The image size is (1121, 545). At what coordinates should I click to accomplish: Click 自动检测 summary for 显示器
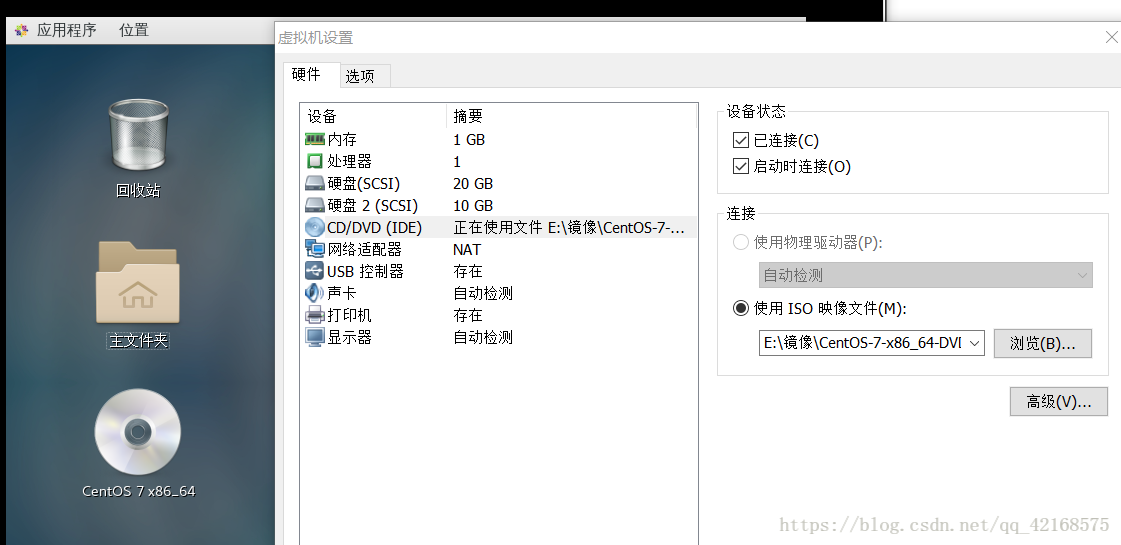(483, 337)
